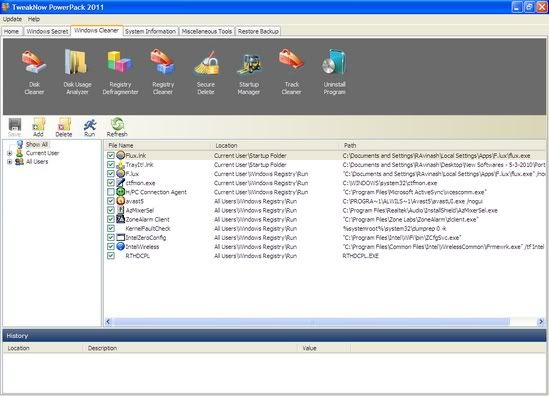Click the H/PC Connection Agent icon
Viewport: 549px width, 396px height.
click(120, 192)
